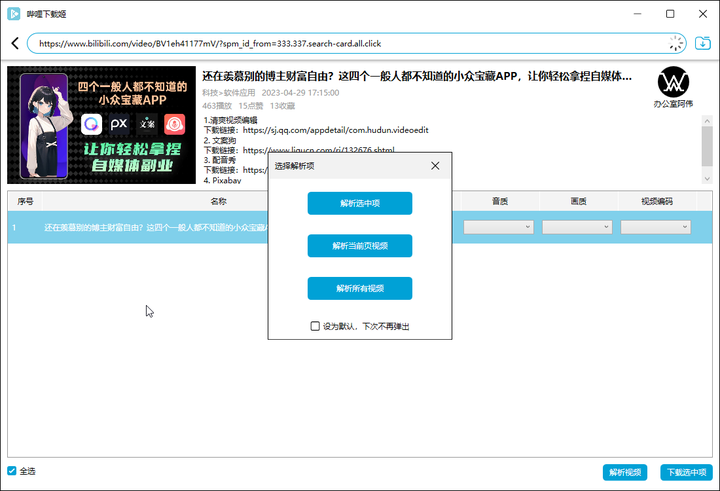Viewport: 720px width, 491px height.
Task: Open 办公室阿伟 uploader avatar
Action: click(673, 82)
